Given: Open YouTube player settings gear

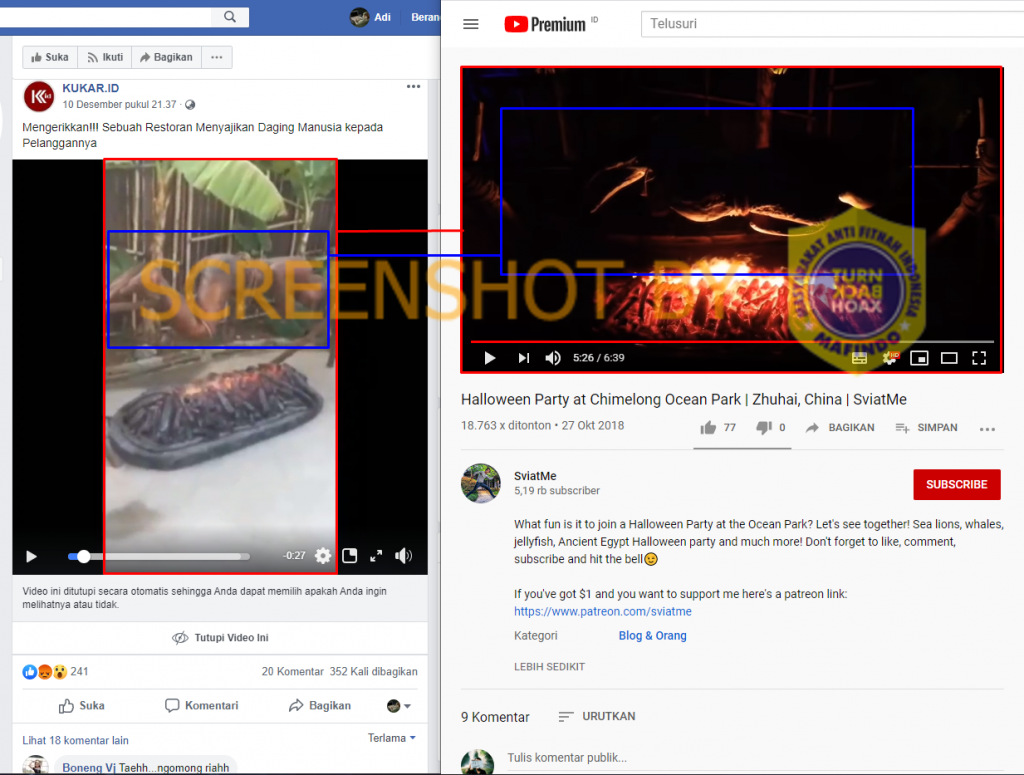Looking at the screenshot, I should click(x=889, y=358).
